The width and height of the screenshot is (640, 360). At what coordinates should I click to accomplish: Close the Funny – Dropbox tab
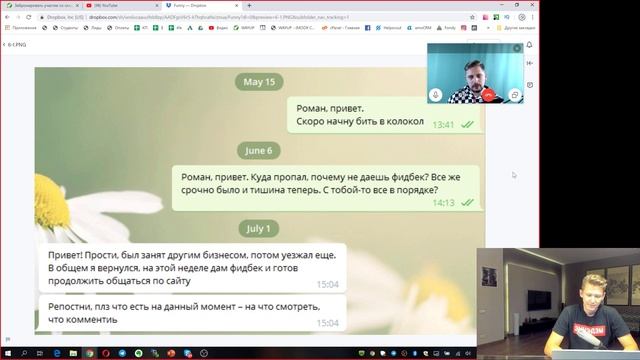point(236,6)
